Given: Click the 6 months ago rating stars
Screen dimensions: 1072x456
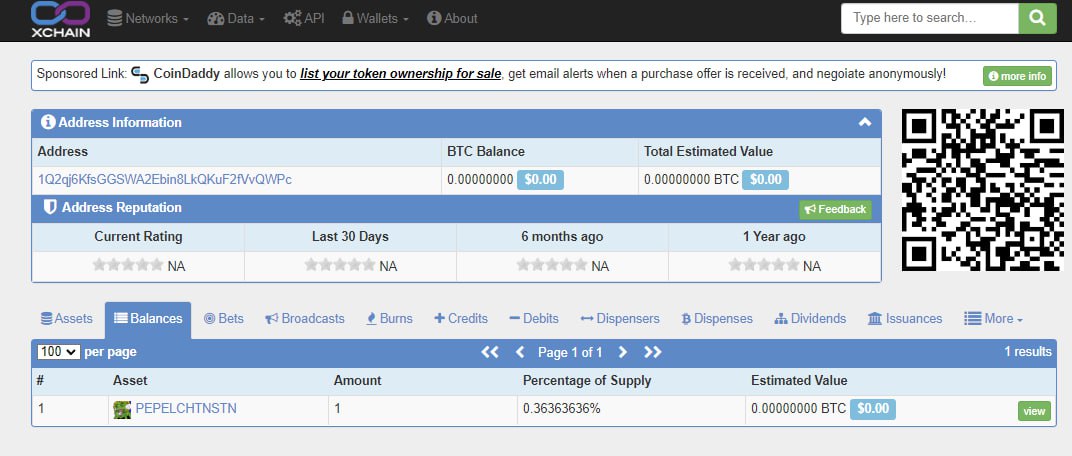Looking at the screenshot, I should click(x=552, y=265).
